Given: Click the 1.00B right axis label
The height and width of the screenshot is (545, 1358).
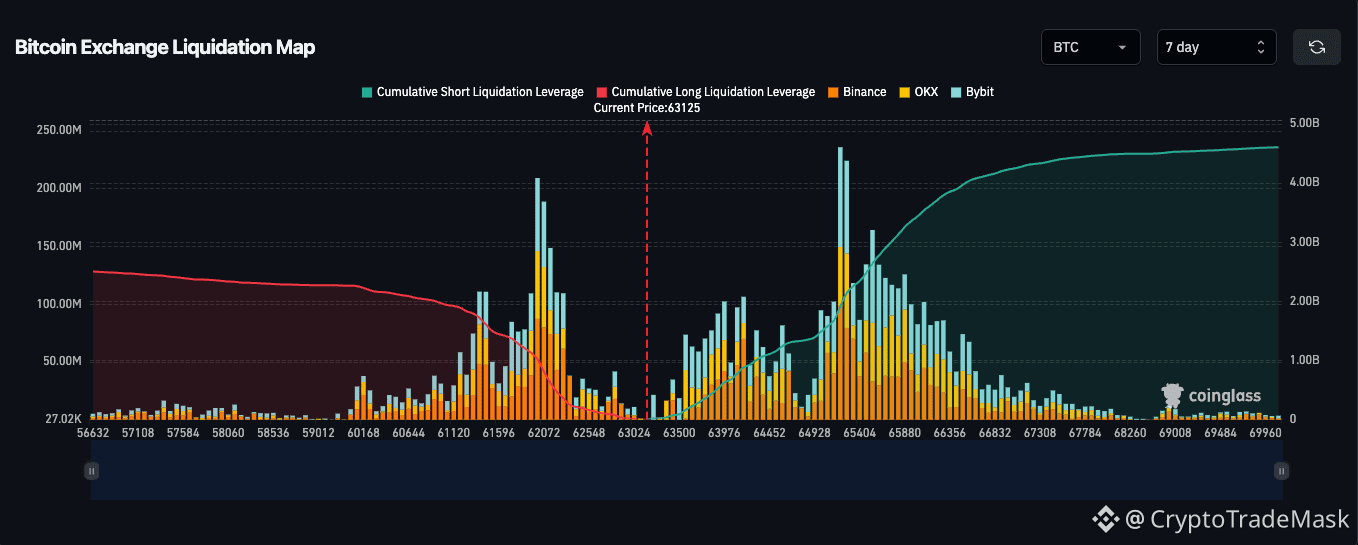Looking at the screenshot, I should pos(1304,360).
